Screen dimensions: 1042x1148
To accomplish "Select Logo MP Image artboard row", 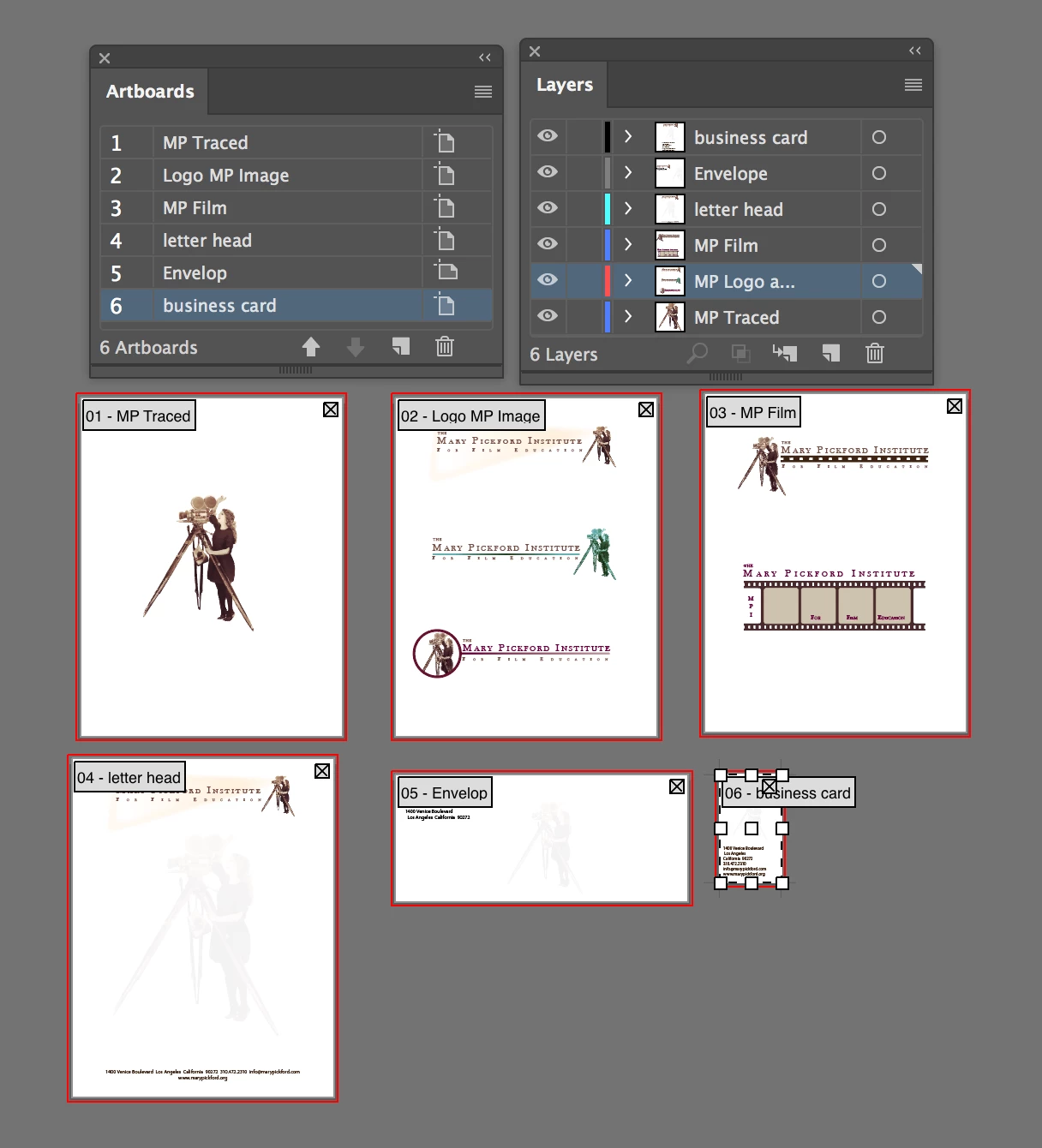I will click(296, 175).
